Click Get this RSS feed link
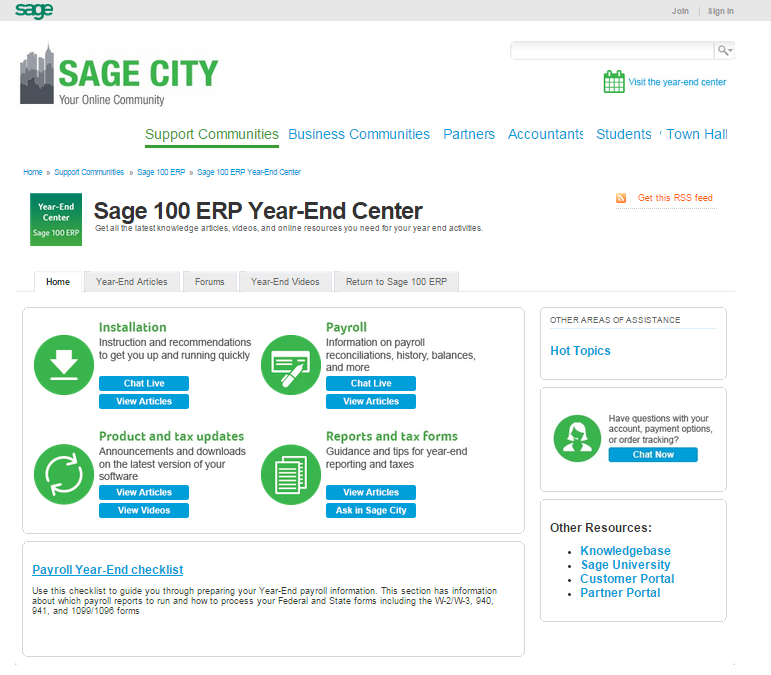 coord(675,198)
